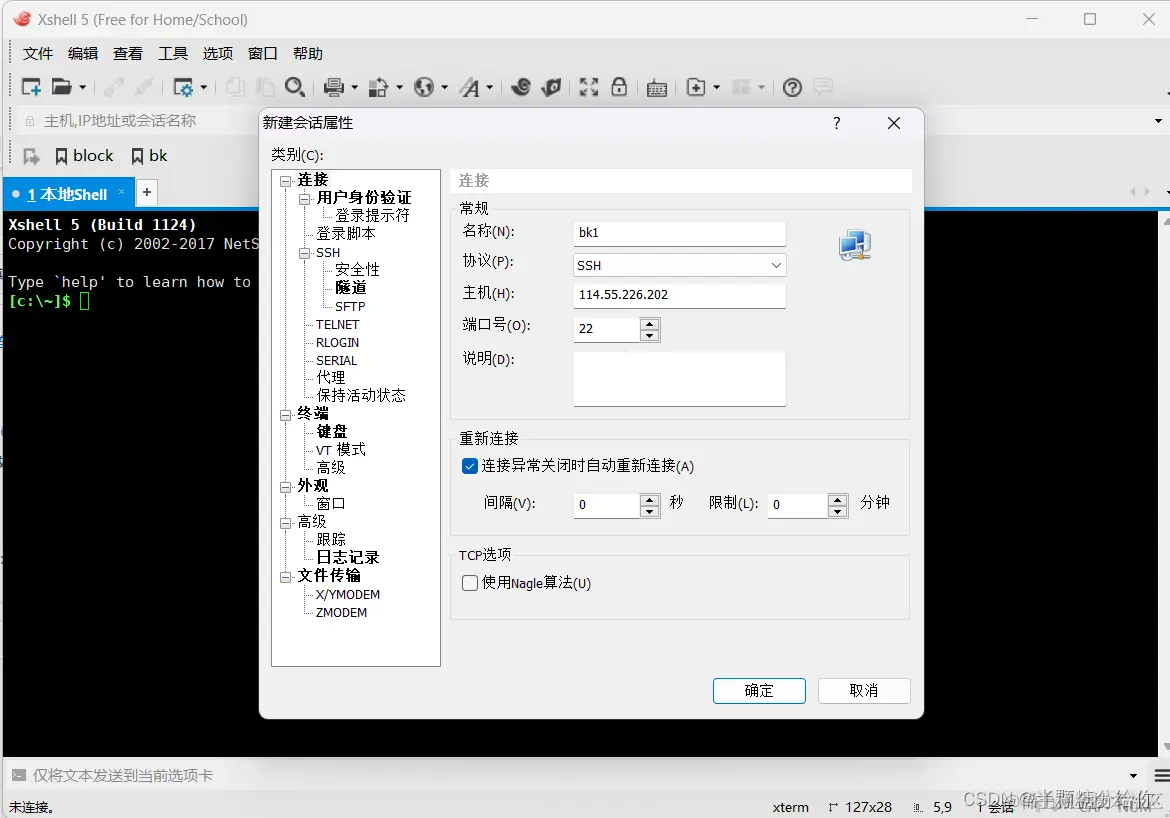This screenshot has width=1170, height=818.
Task: Select 登录提示符 in the category tree
Action: tap(372, 216)
